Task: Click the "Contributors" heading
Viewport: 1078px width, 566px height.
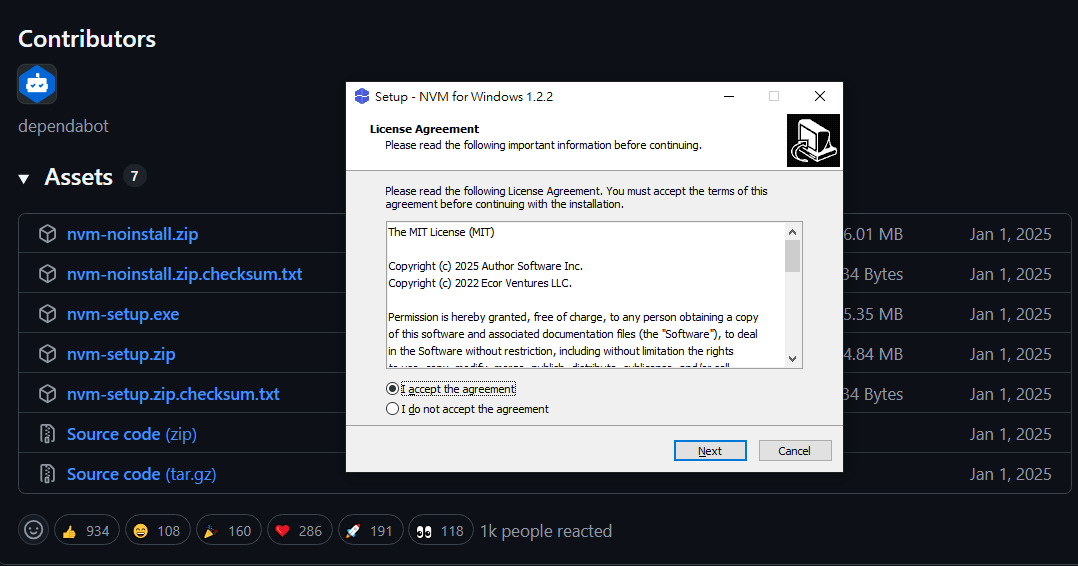Action: [x=87, y=39]
